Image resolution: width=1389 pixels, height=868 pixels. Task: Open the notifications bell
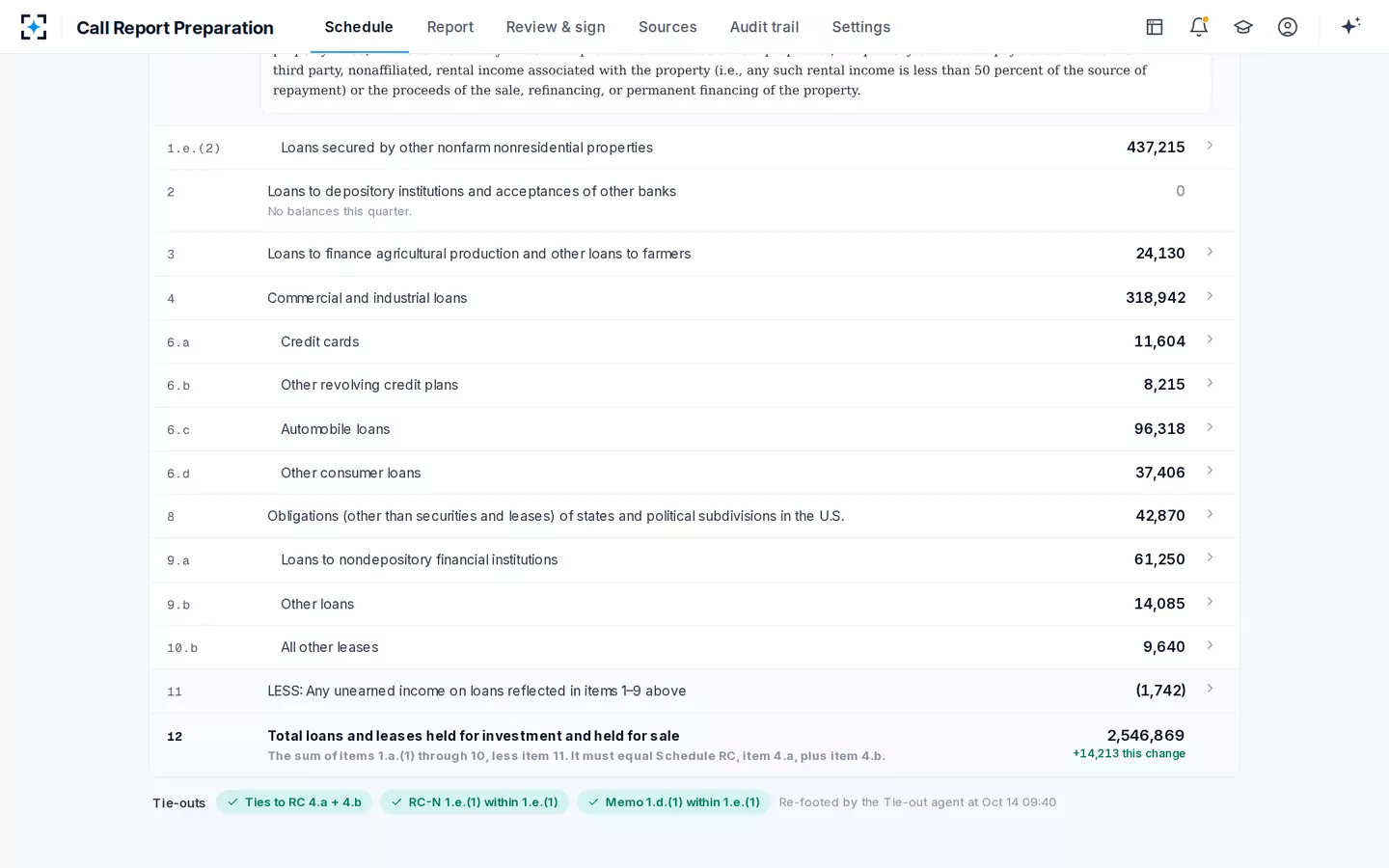click(x=1199, y=27)
